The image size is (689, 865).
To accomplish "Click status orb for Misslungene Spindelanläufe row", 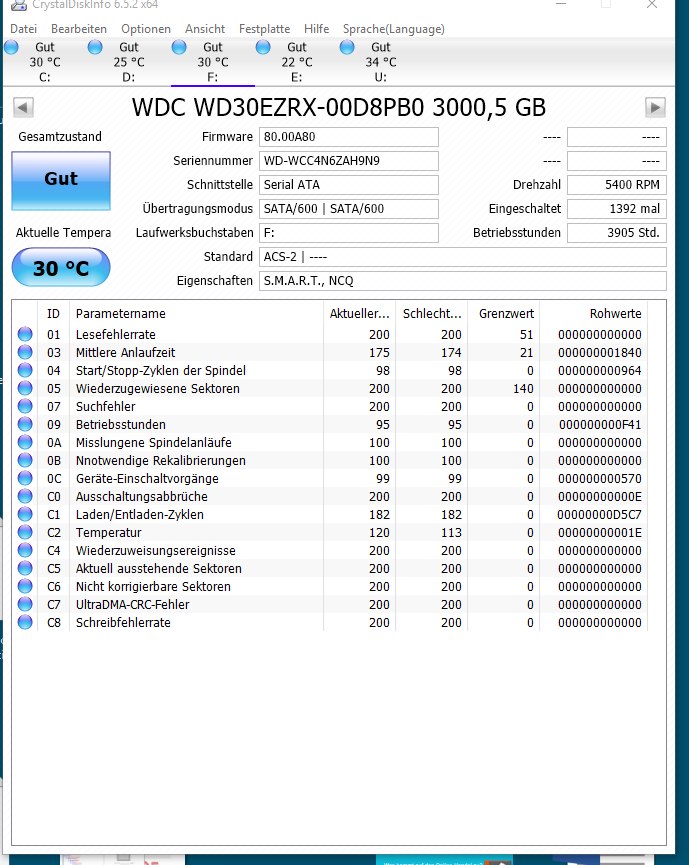I will pos(25,442).
